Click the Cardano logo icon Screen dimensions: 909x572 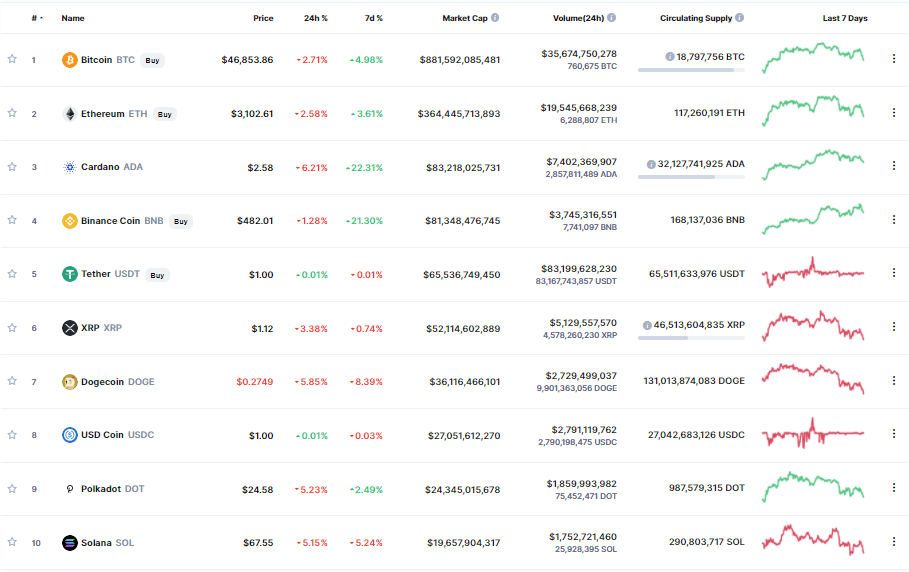coord(70,167)
